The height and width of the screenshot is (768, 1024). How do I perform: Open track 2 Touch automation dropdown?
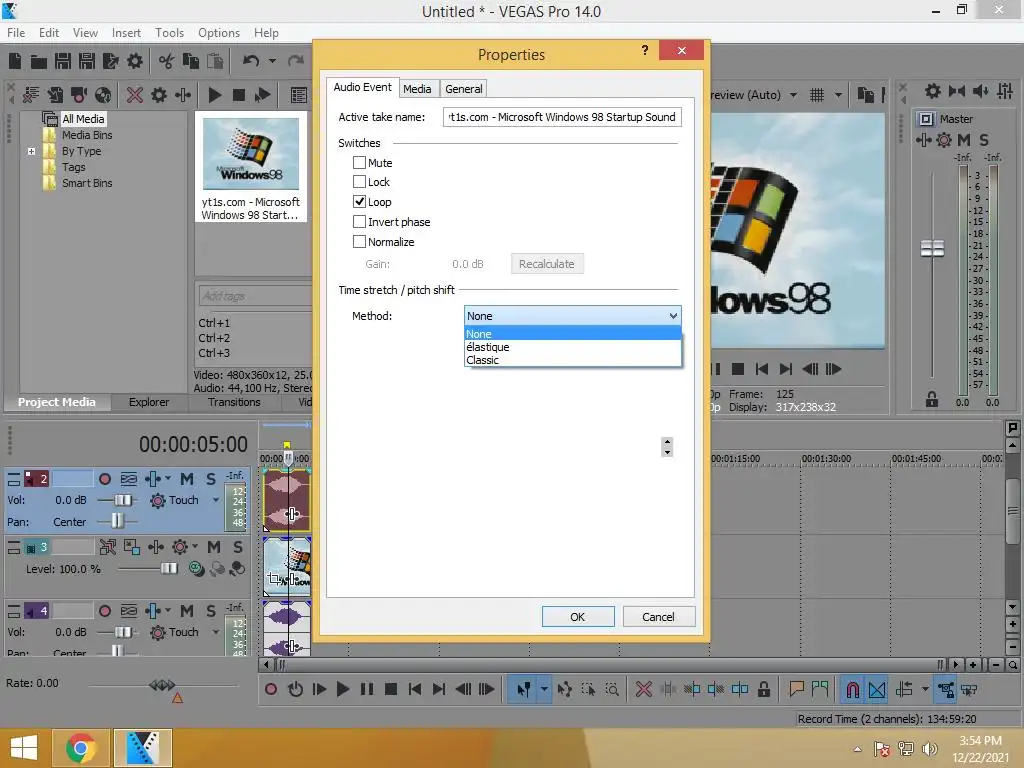pyautogui.click(x=216, y=500)
